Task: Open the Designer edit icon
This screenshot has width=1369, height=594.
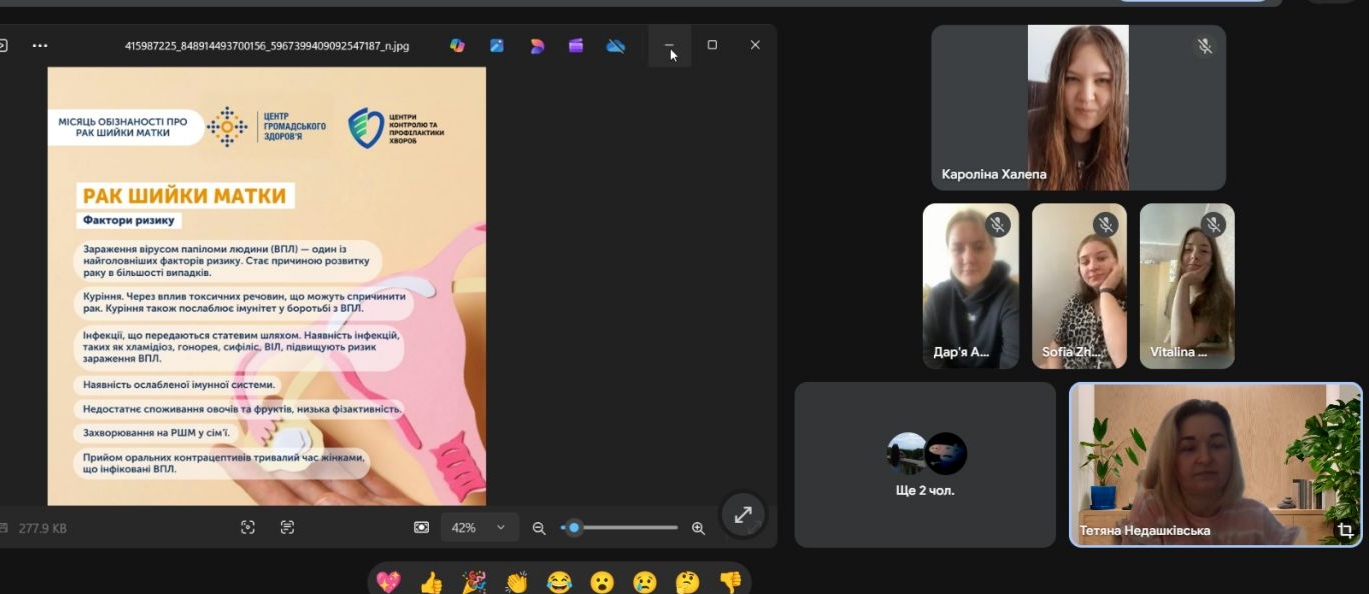Action: coord(497,45)
